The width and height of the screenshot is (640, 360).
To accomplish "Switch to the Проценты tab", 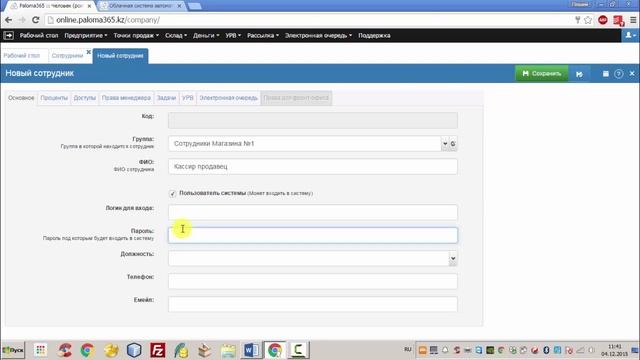I will (x=54, y=98).
